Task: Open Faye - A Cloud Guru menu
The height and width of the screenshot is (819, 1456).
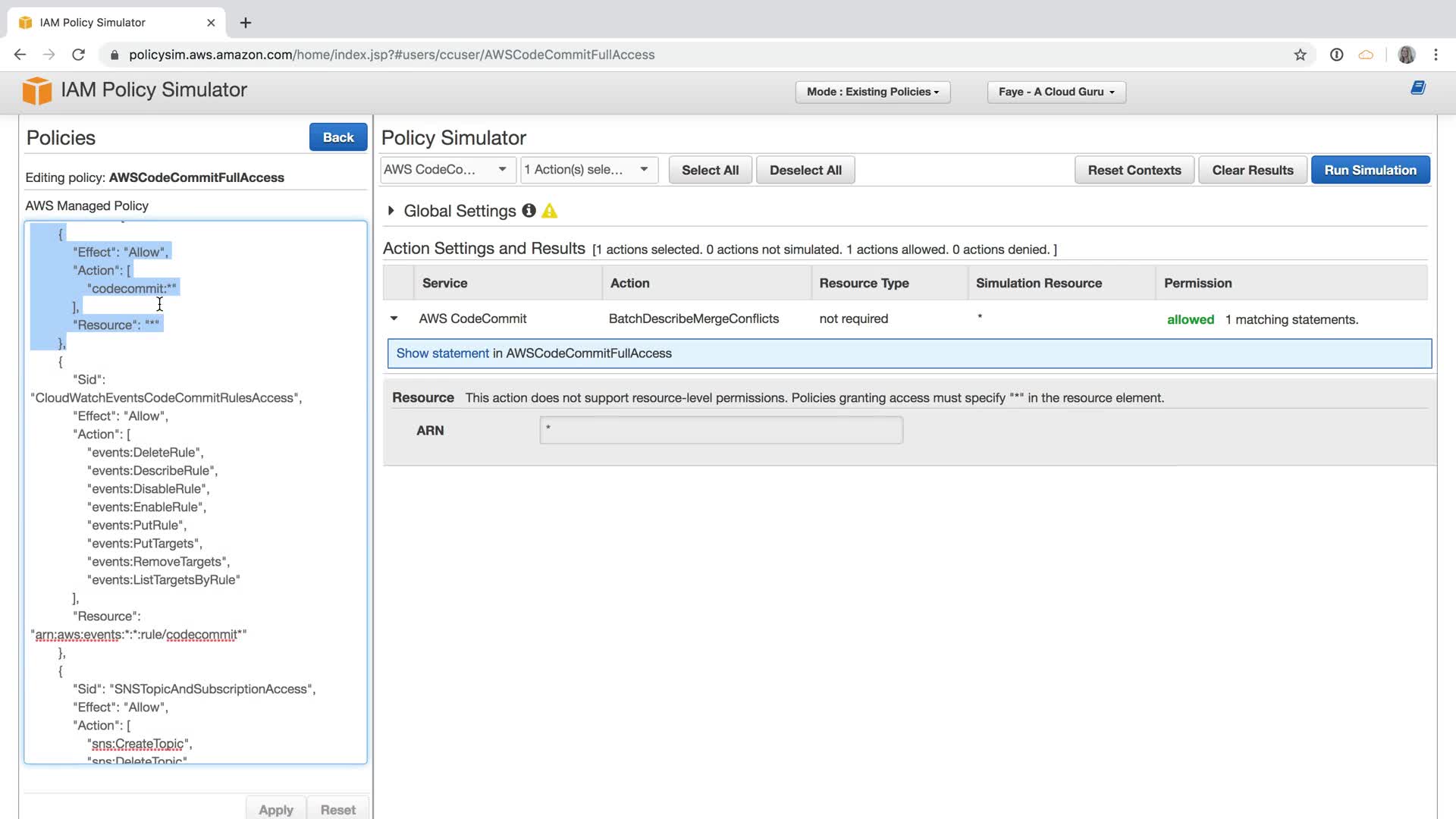Action: pos(1056,92)
